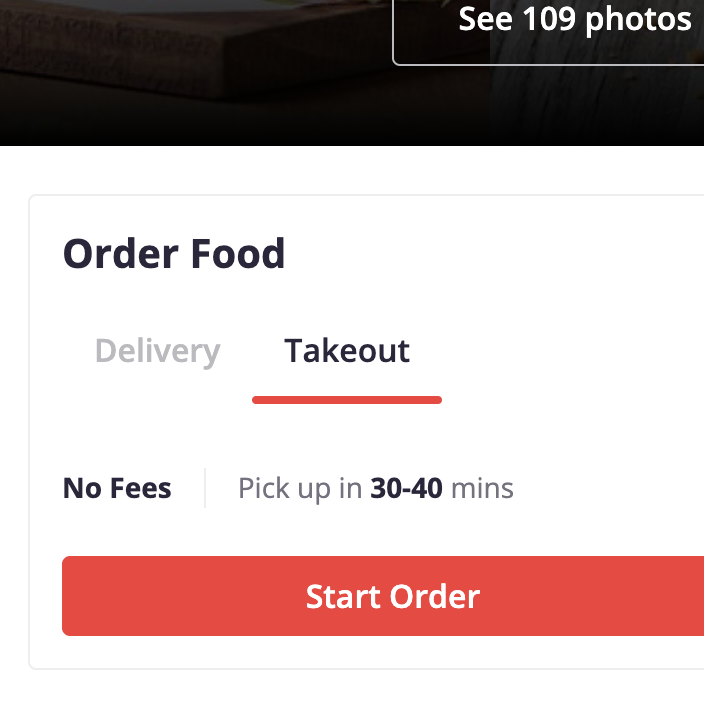Click the Order Food heading

click(174, 254)
